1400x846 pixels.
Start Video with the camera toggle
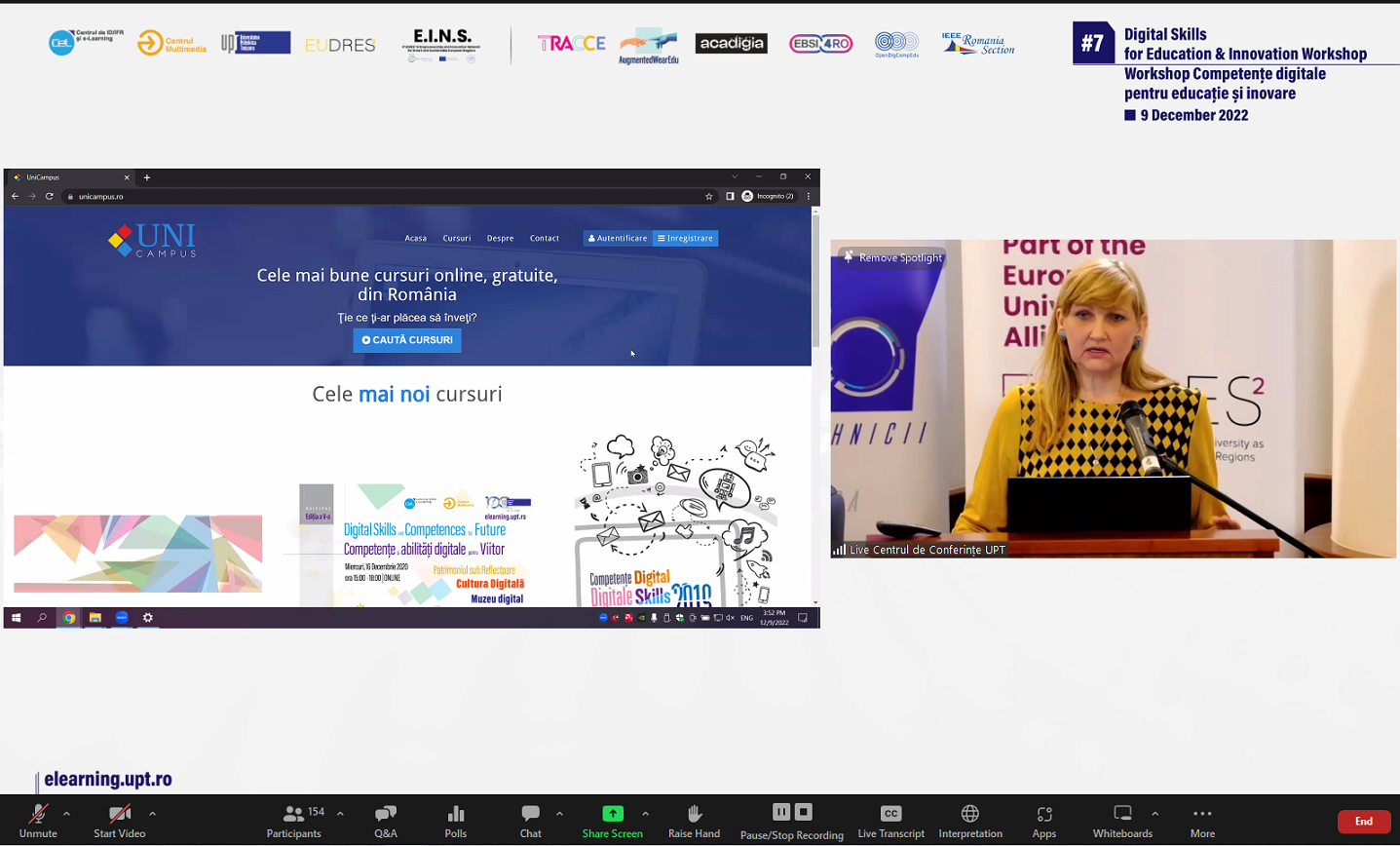coord(119,820)
